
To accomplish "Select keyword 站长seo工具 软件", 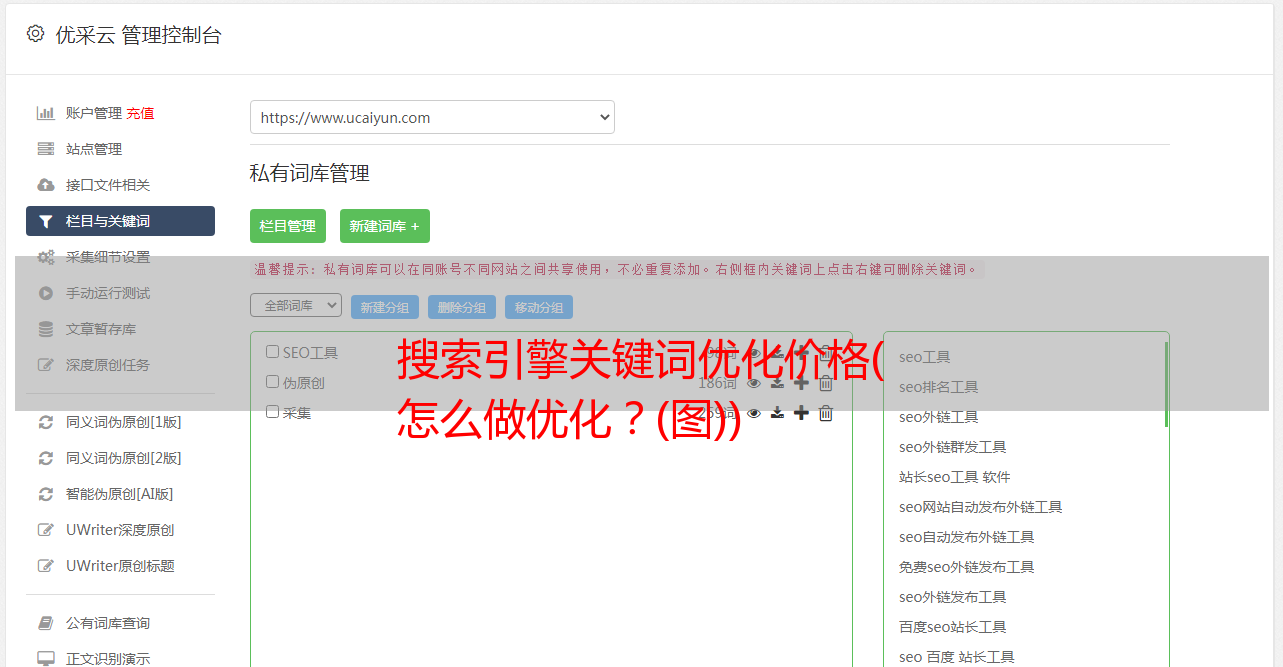I will (954, 477).
